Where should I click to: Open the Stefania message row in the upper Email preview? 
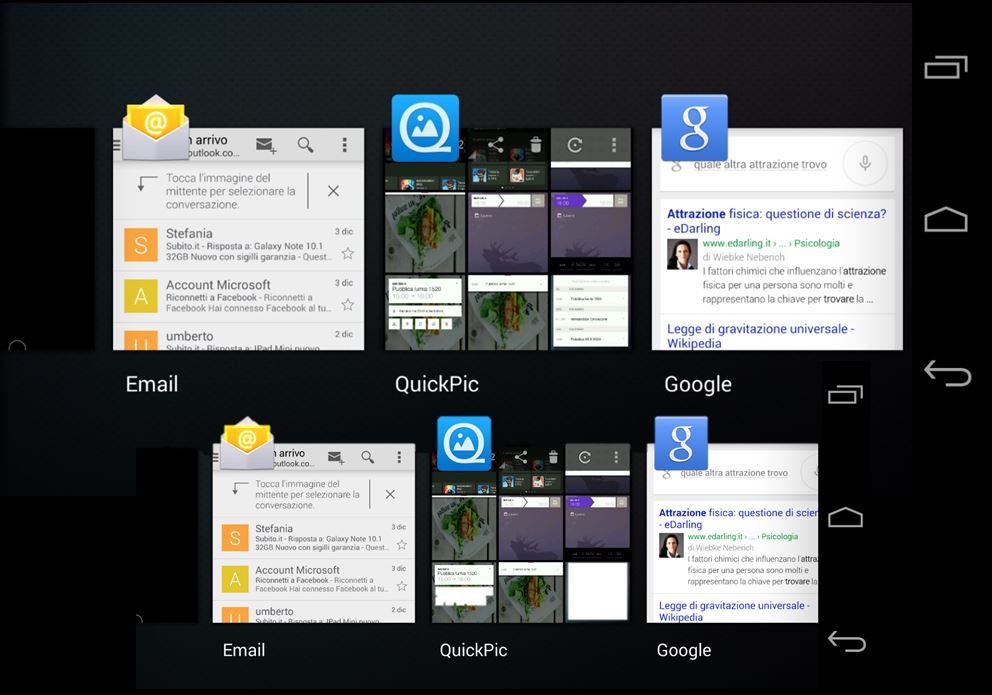pyautogui.click(x=239, y=245)
